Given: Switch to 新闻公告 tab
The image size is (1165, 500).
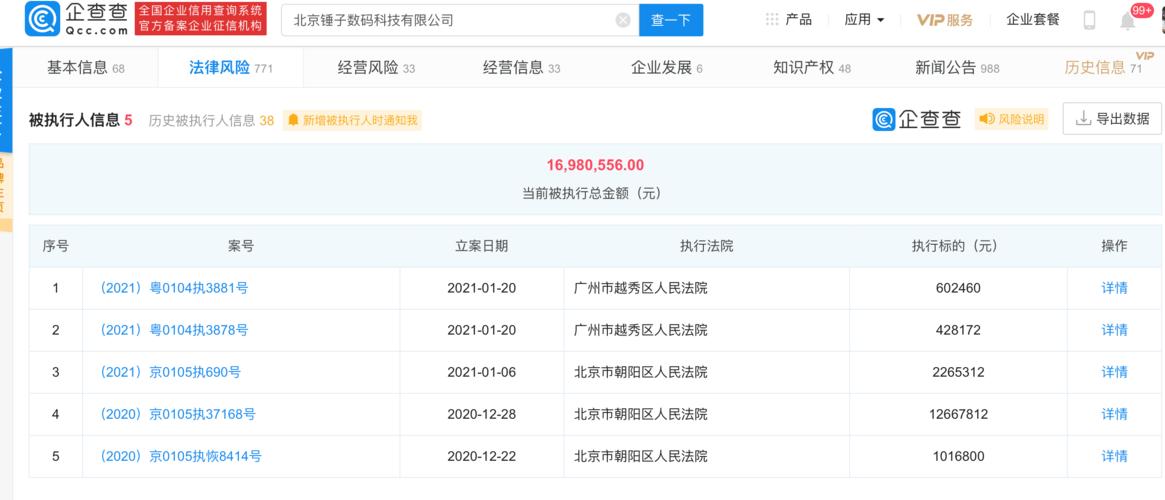Looking at the screenshot, I should (957, 68).
